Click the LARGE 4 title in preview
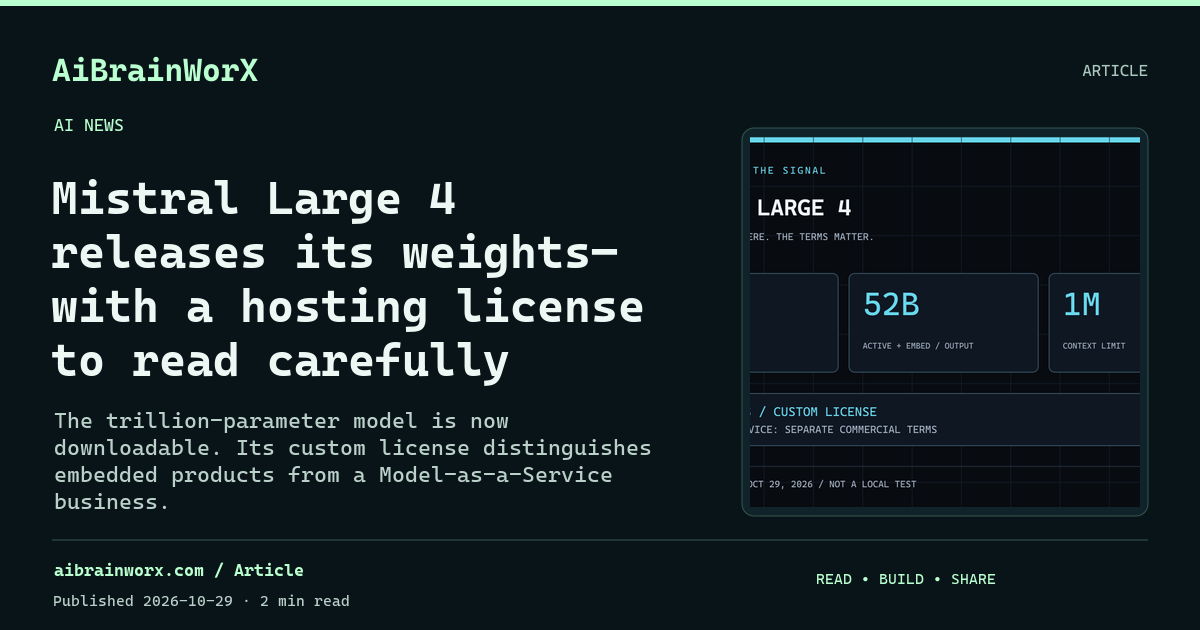 click(x=804, y=208)
